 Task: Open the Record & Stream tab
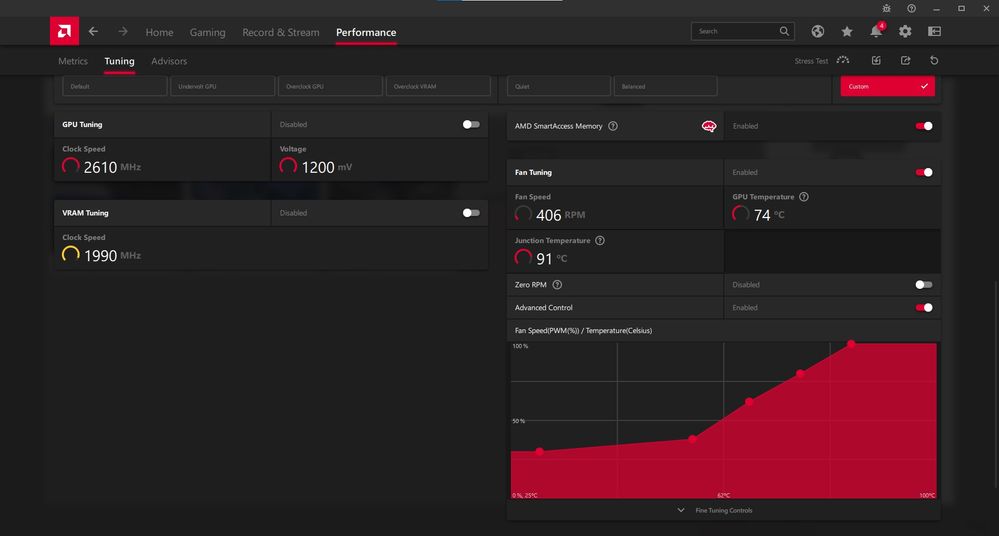click(x=281, y=32)
